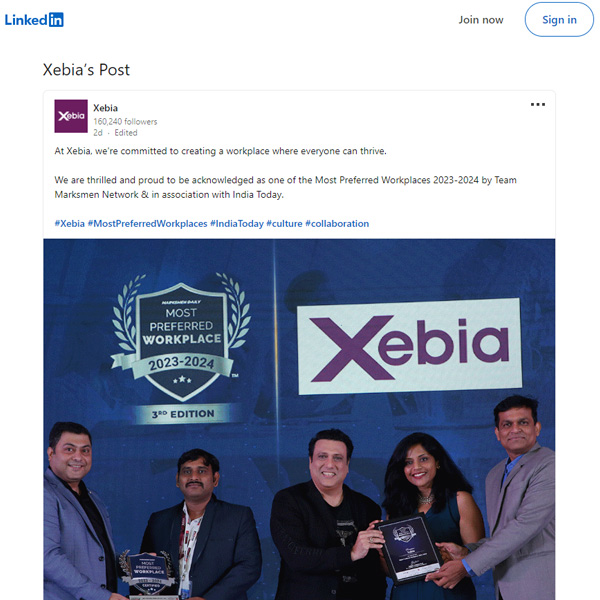This screenshot has width=600, height=600.
Task: Click the Join now link
Action: (x=481, y=20)
